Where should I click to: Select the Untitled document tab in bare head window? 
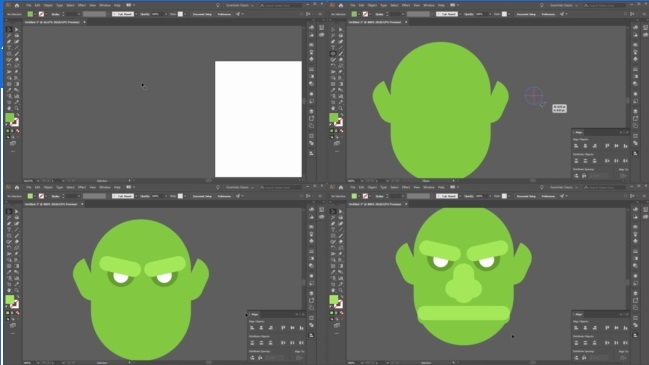coord(375,22)
